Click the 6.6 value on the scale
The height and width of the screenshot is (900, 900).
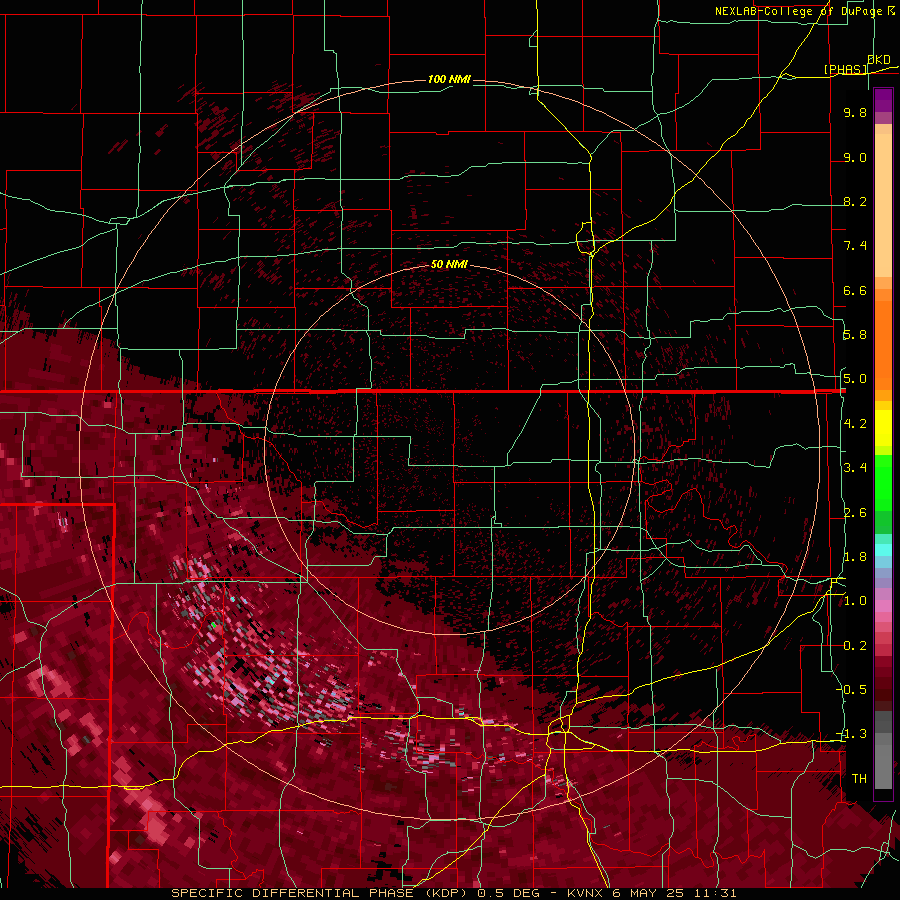[855, 290]
